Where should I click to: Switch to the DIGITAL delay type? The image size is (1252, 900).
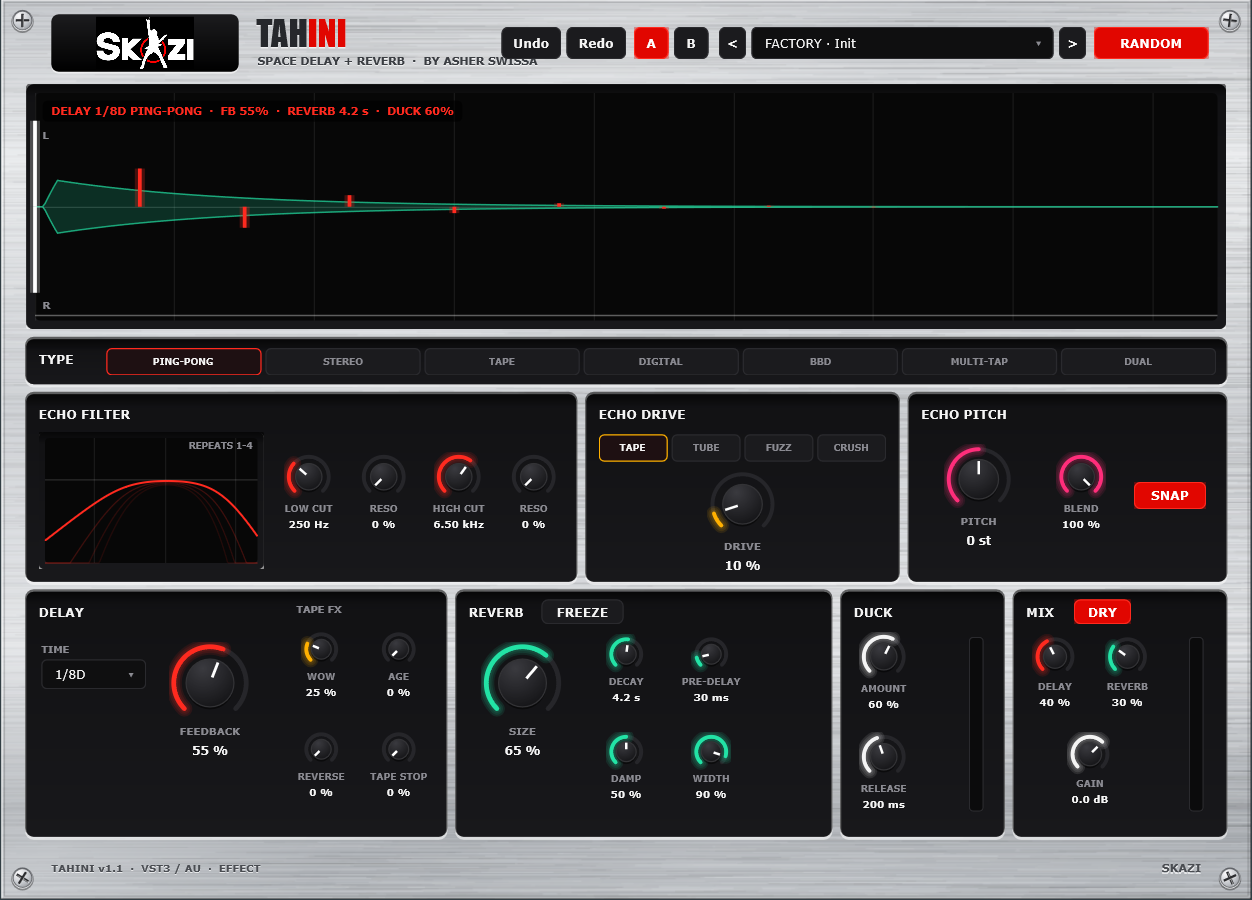tap(661, 361)
